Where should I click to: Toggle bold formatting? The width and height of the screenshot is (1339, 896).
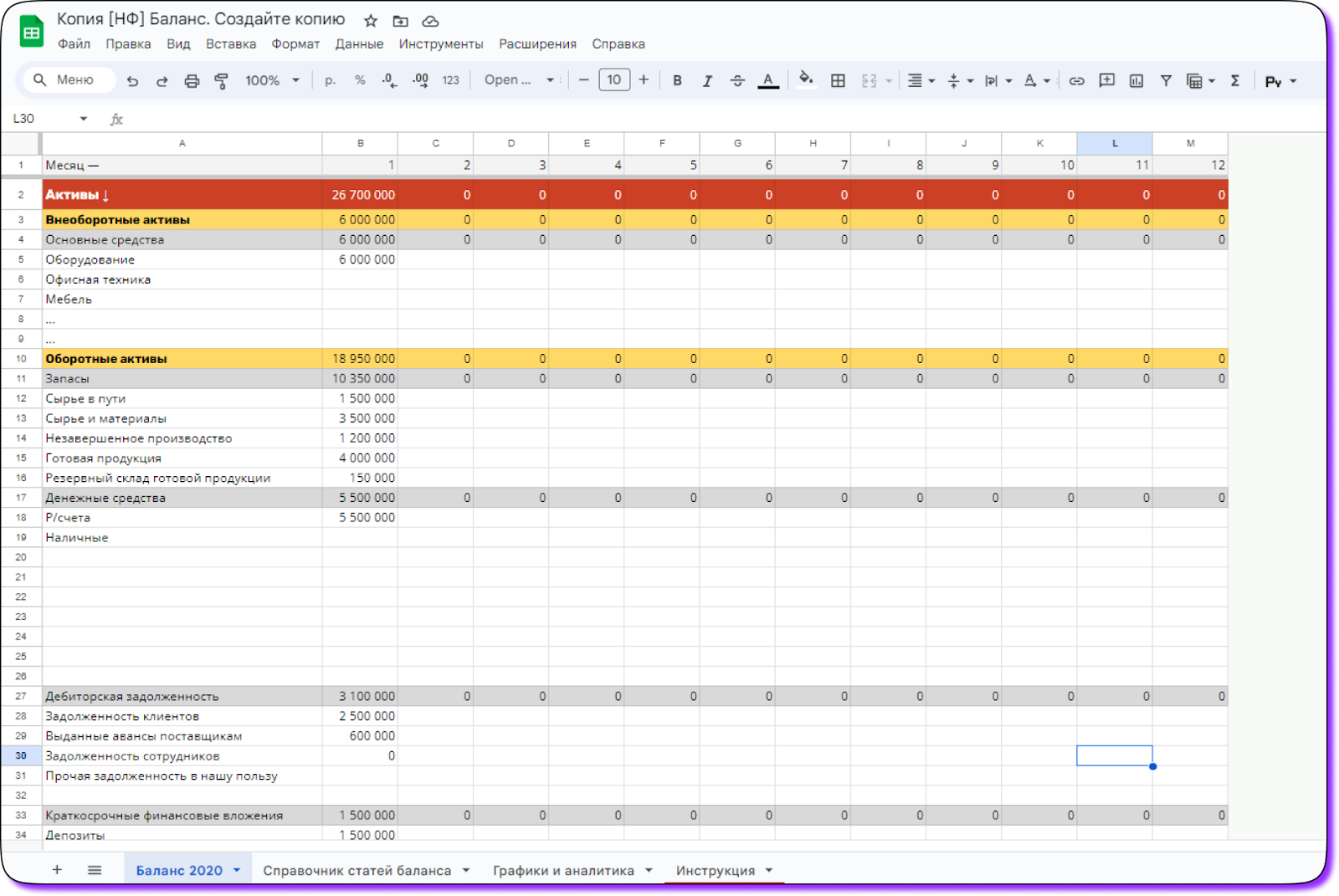(x=677, y=81)
